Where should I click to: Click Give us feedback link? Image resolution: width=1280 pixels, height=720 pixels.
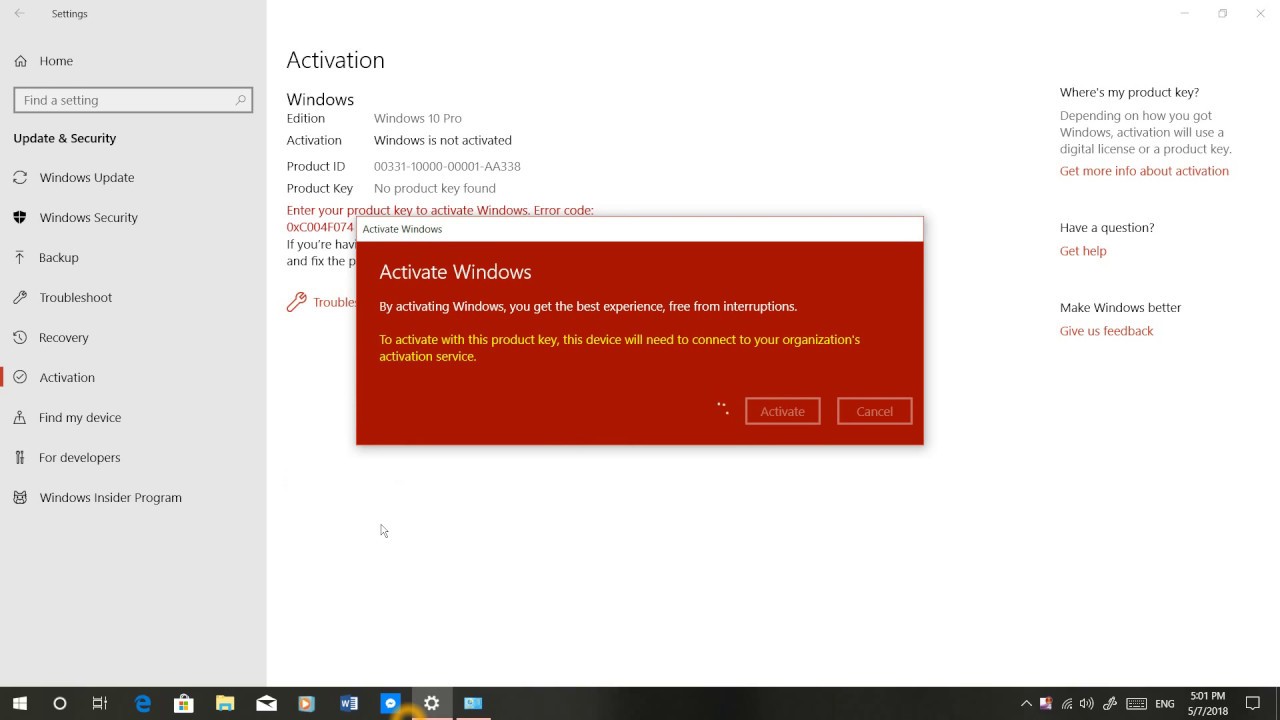[x=1106, y=331]
